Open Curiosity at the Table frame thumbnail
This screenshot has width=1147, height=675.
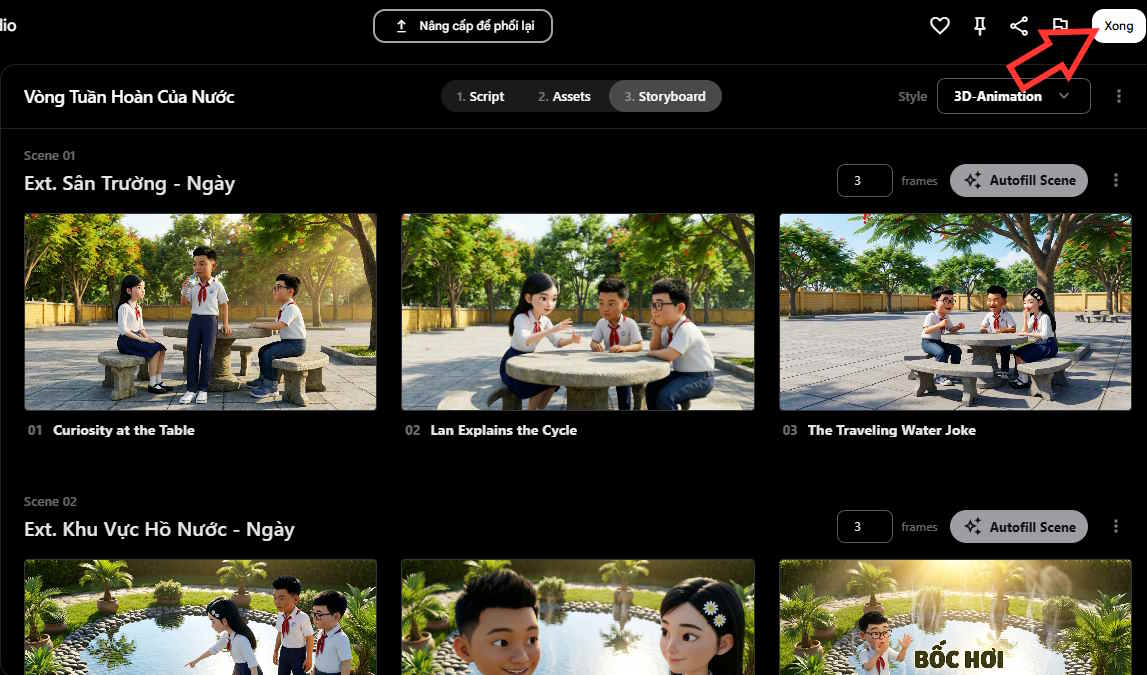200,312
